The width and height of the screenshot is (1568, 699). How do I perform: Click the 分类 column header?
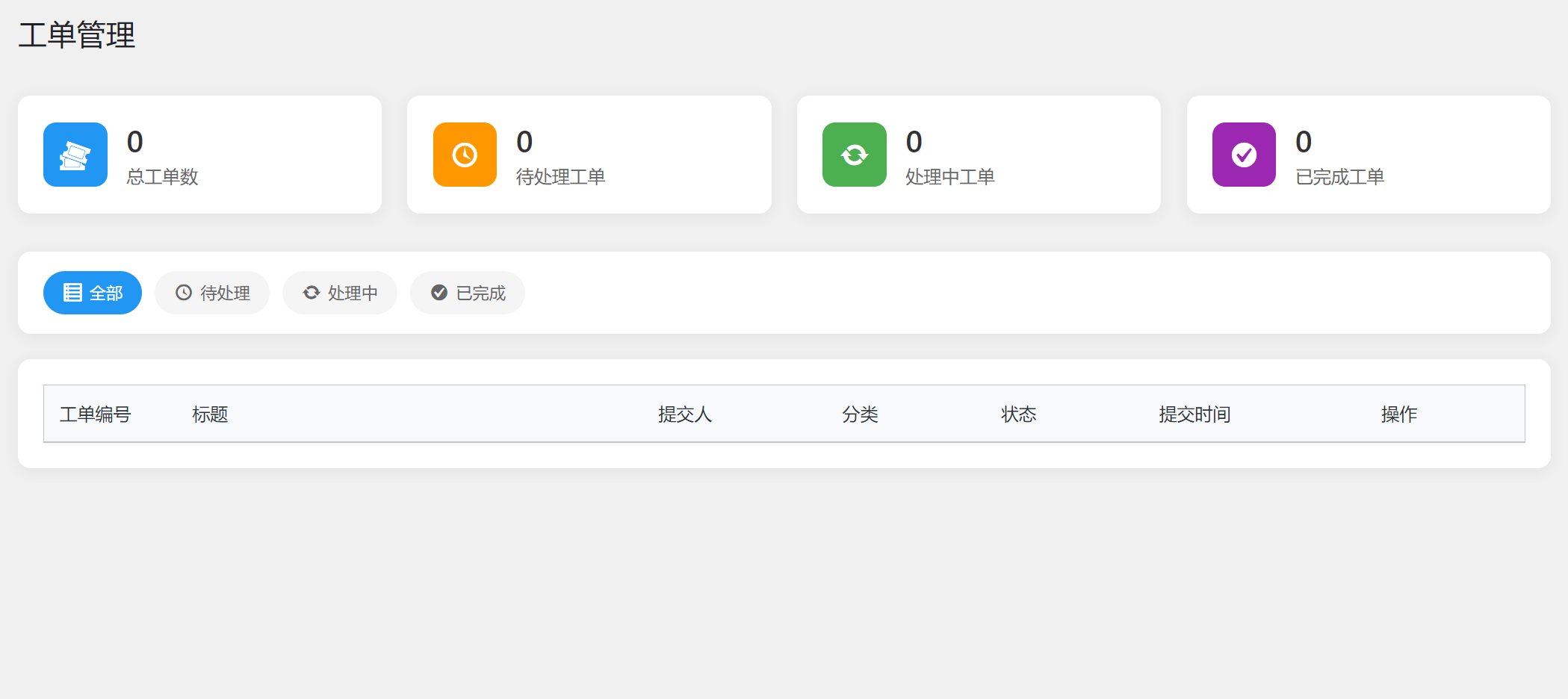click(x=860, y=414)
